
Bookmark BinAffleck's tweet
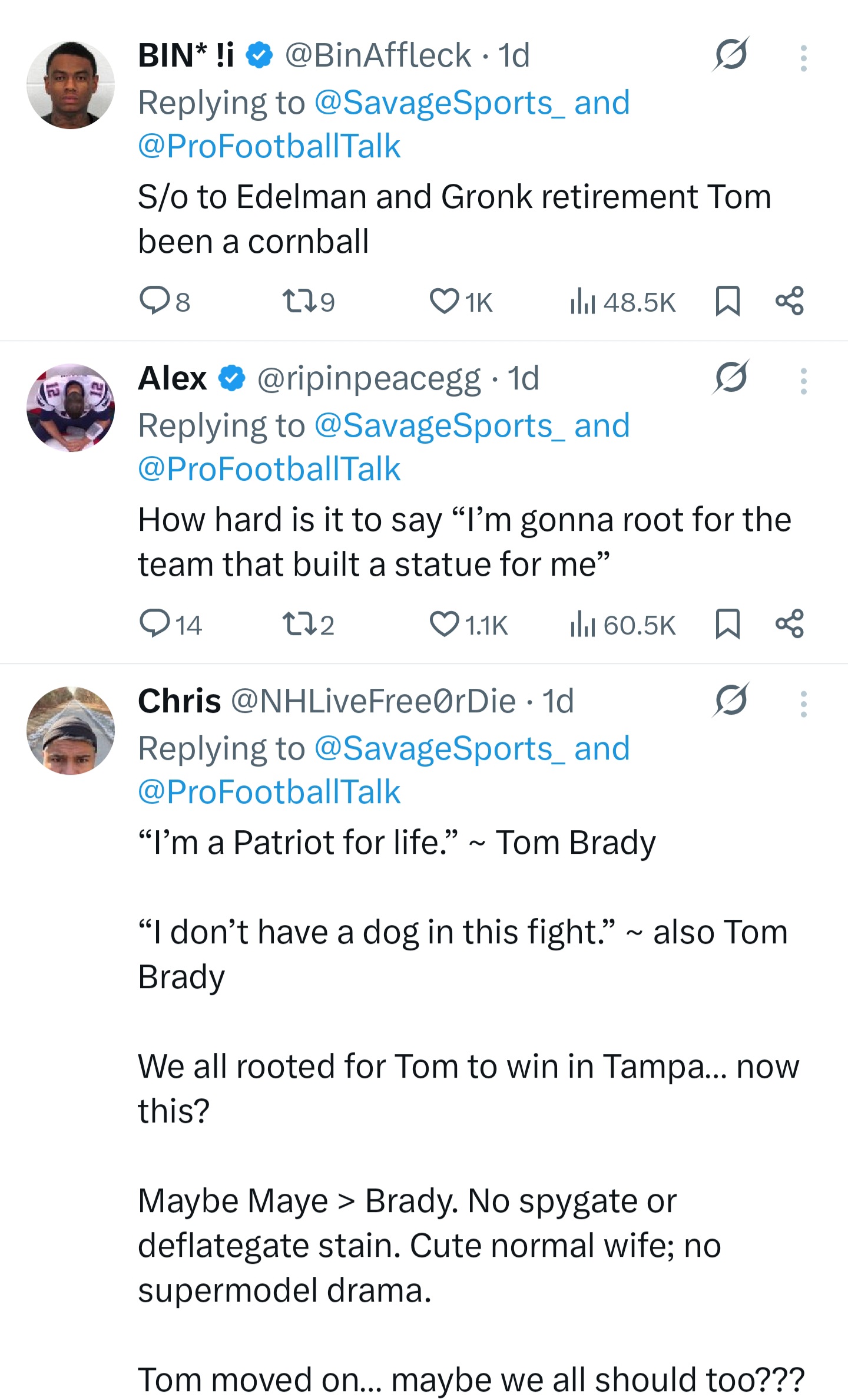pos(727,301)
